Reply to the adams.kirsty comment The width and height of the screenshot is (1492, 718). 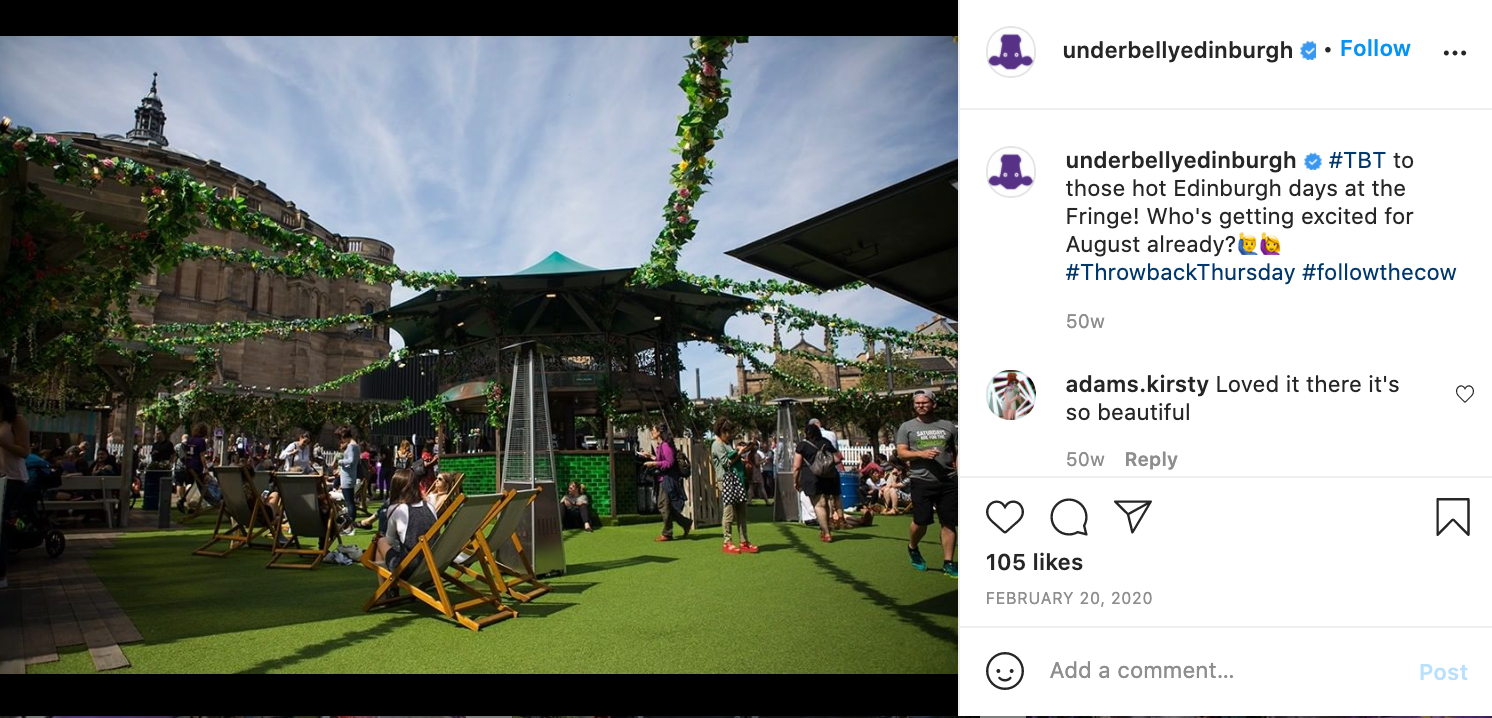(1151, 460)
